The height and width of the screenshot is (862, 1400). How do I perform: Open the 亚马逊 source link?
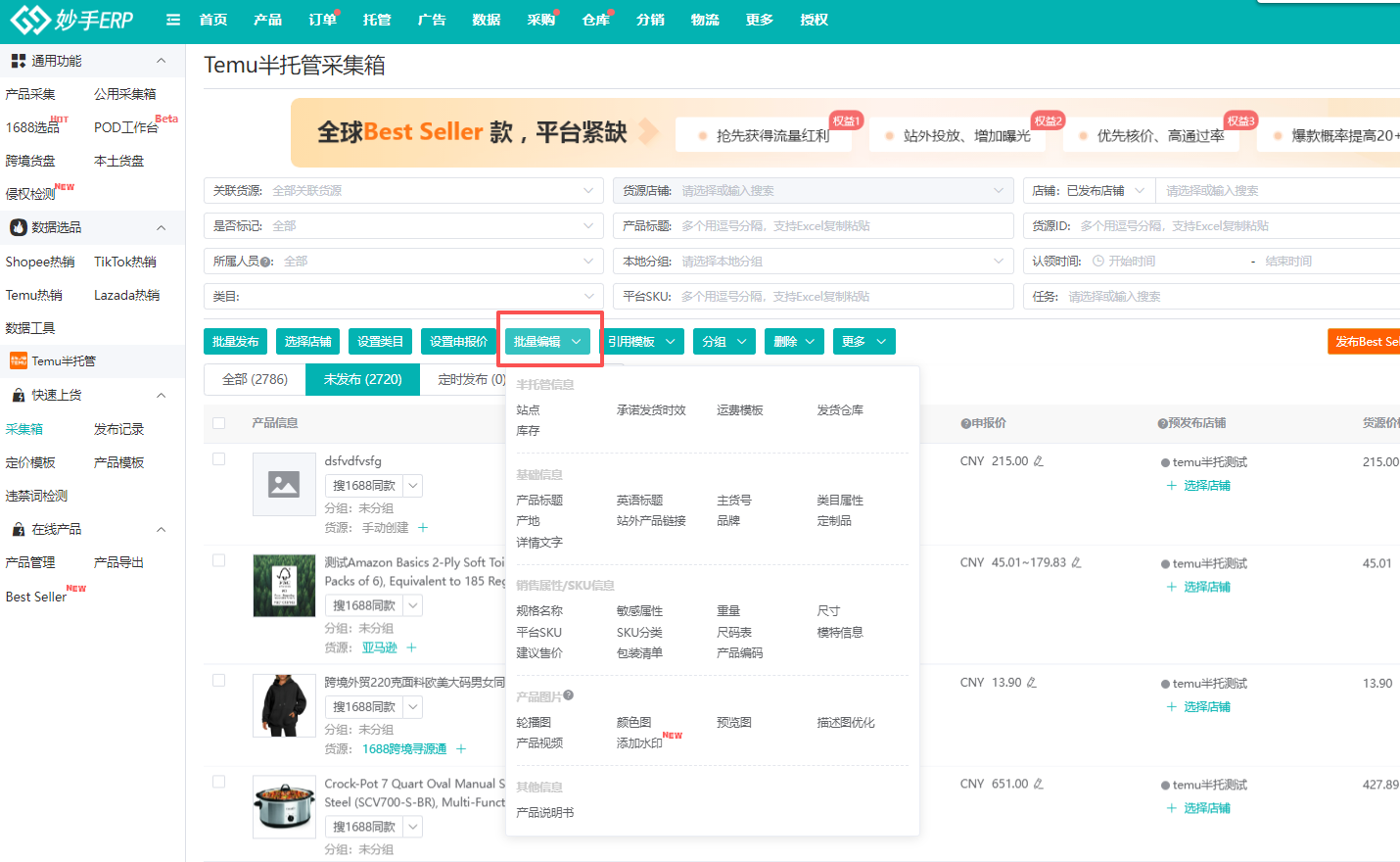(x=380, y=648)
